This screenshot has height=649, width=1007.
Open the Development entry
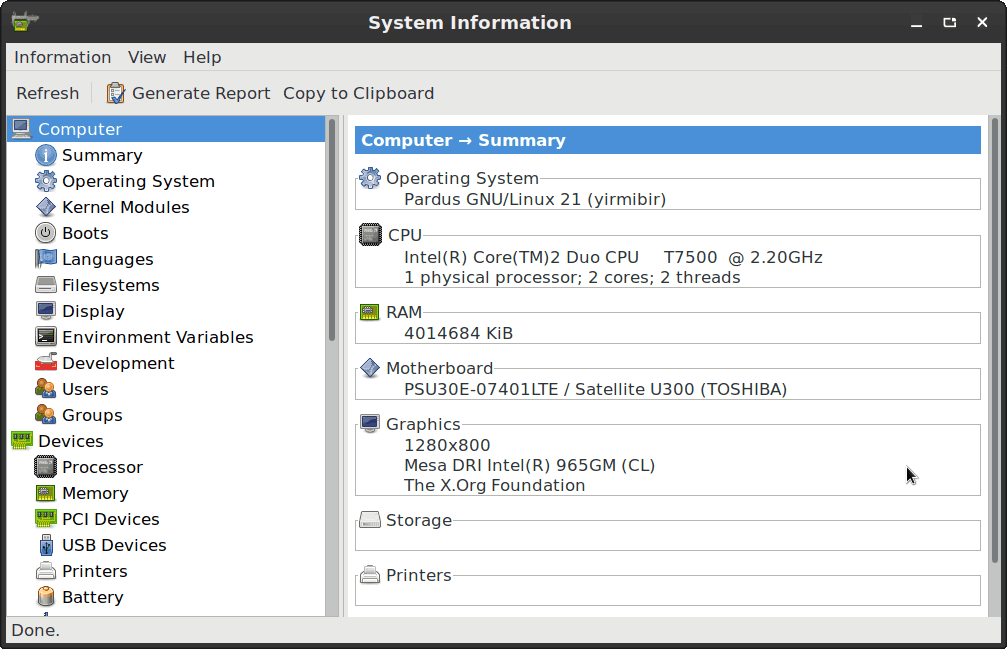(118, 363)
